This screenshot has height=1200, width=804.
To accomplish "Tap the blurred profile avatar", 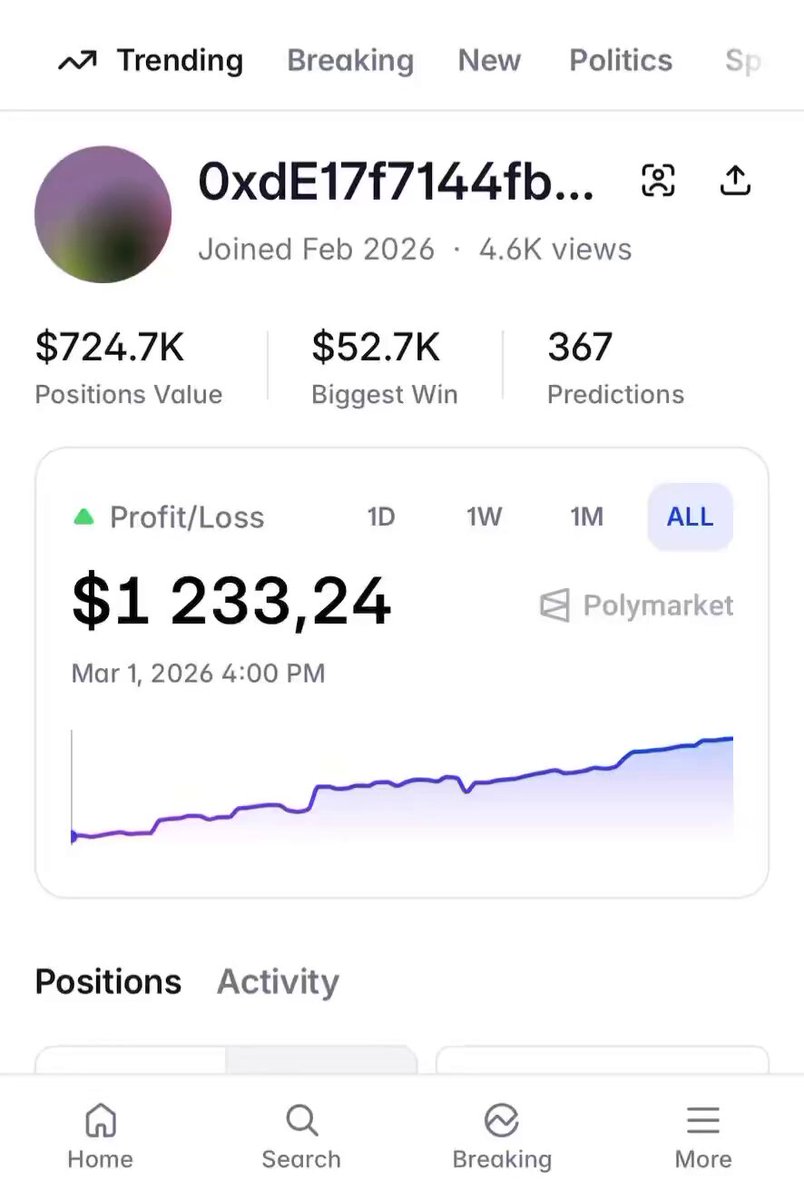I will click(103, 214).
